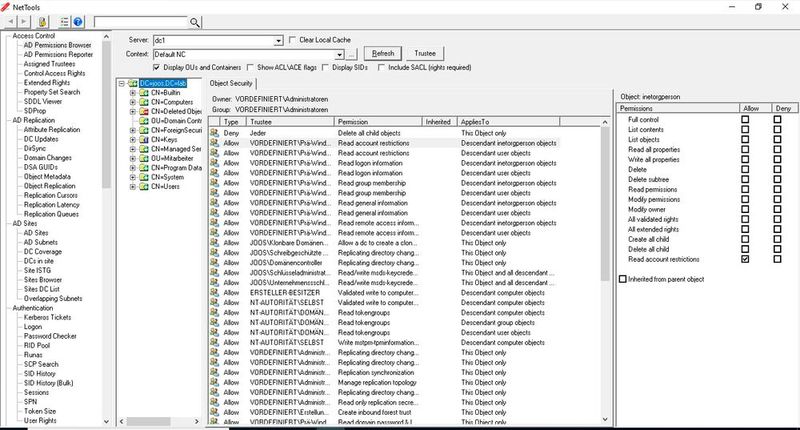Expand the OU=Mitarbeiter tree node
The height and width of the screenshot is (430, 800).
pyautogui.click(x=133, y=158)
